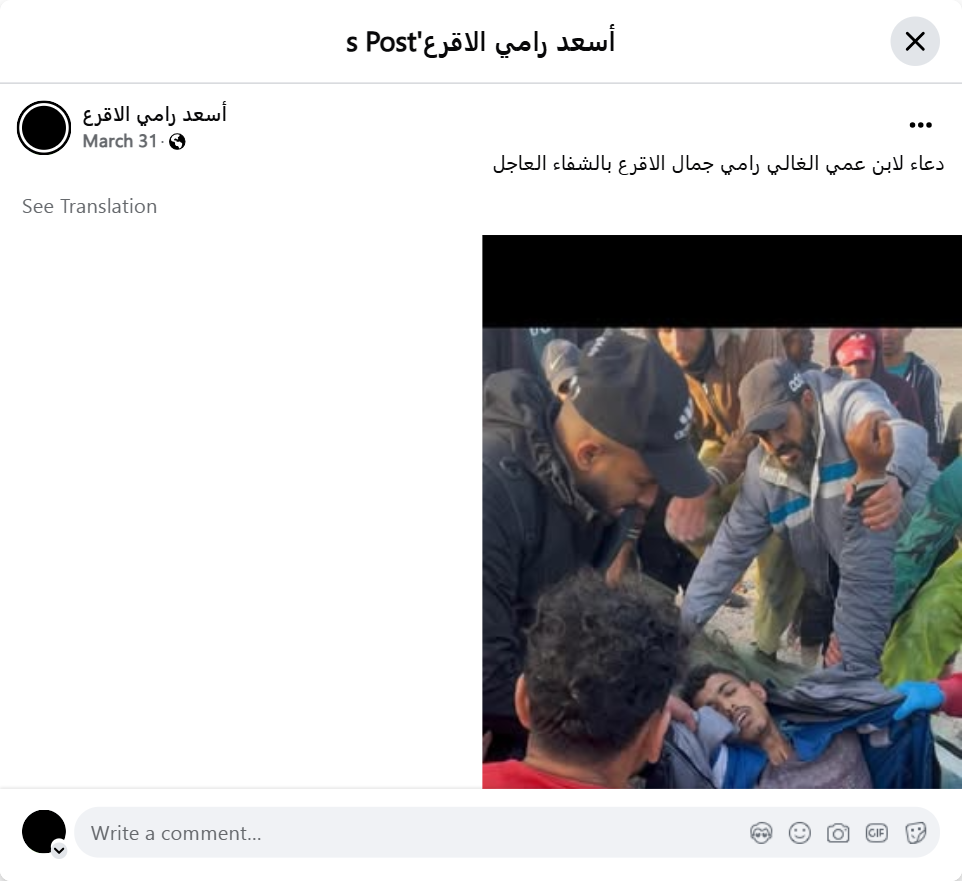Open the March 31 timestamp link
962x881 pixels.
click(120, 141)
